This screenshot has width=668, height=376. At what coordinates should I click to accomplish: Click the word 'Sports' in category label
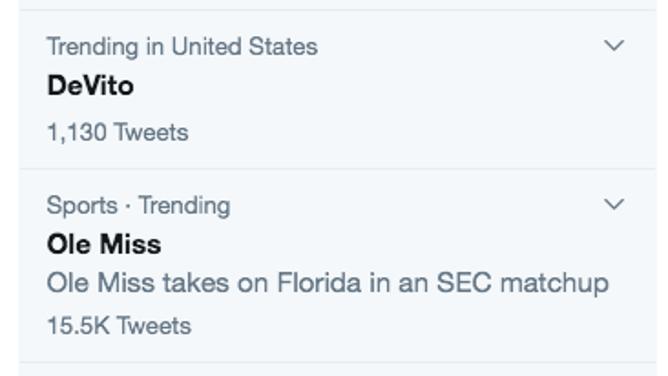coord(82,206)
